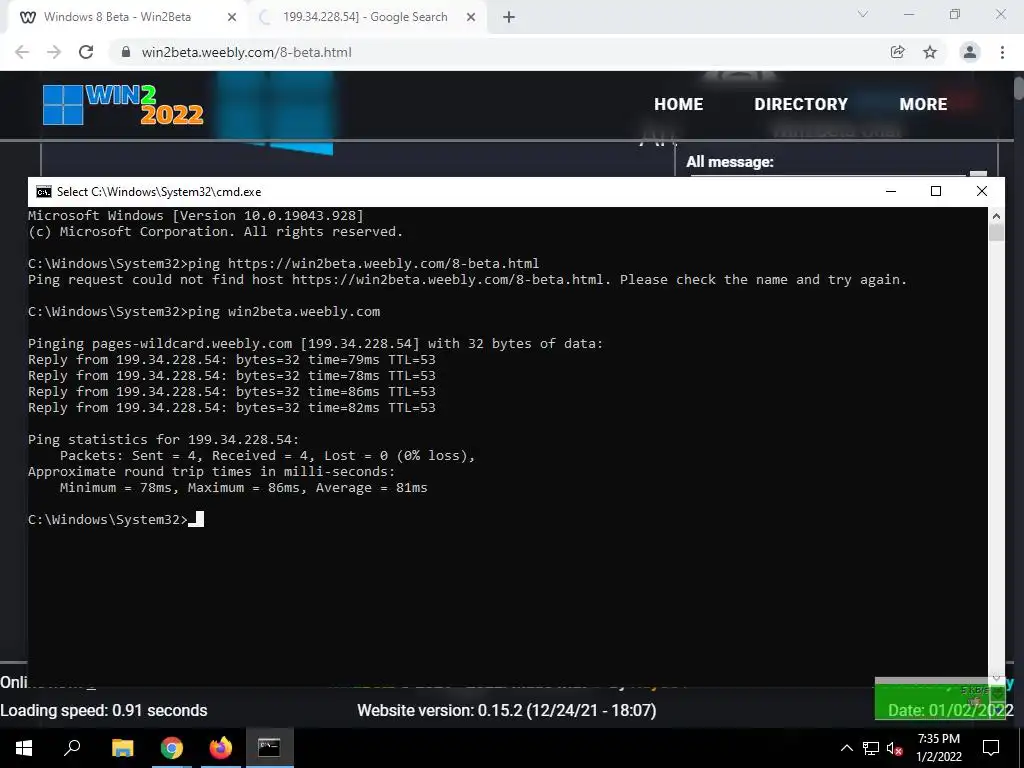Click Command Prompt taskbar icon
The height and width of the screenshot is (768, 1024).
pos(269,748)
